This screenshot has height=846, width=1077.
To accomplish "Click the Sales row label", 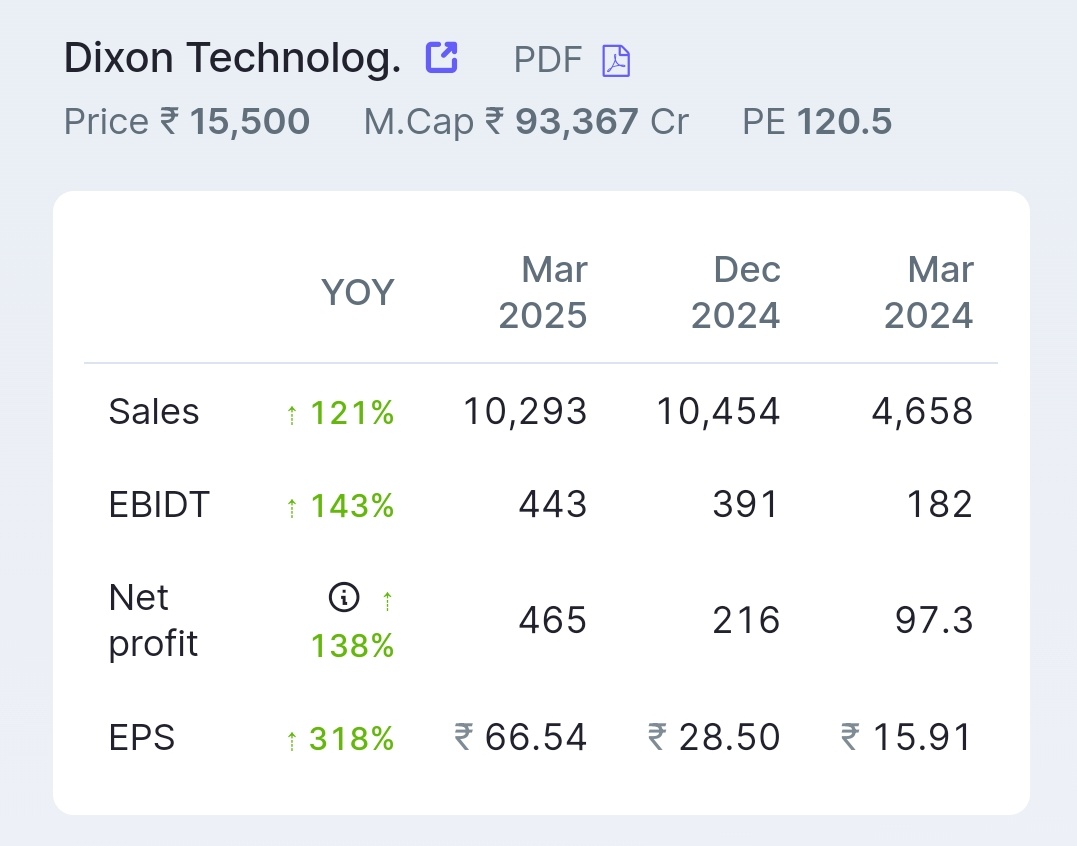I will coord(154,412).
